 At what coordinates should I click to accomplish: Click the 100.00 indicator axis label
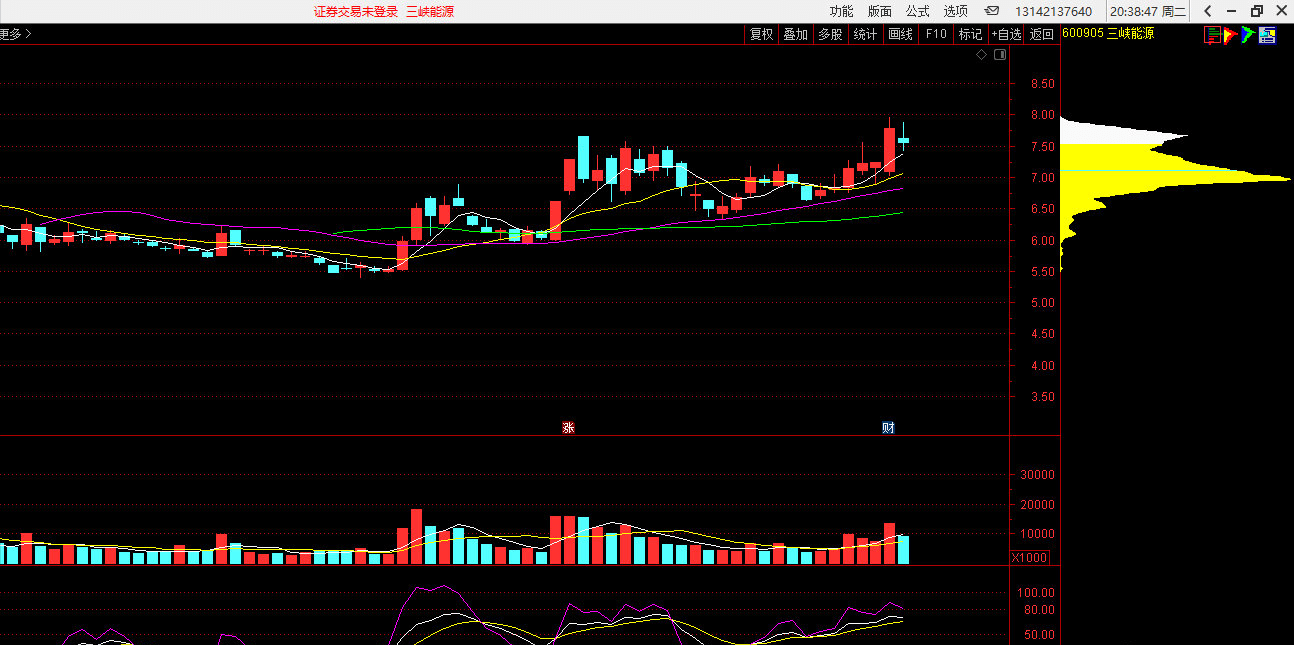tap(1038, 593)
